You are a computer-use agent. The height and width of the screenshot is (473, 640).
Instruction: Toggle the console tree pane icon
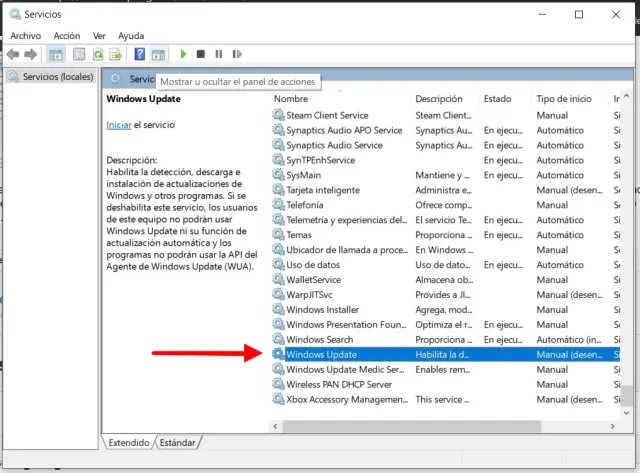[x=56, y=54]
